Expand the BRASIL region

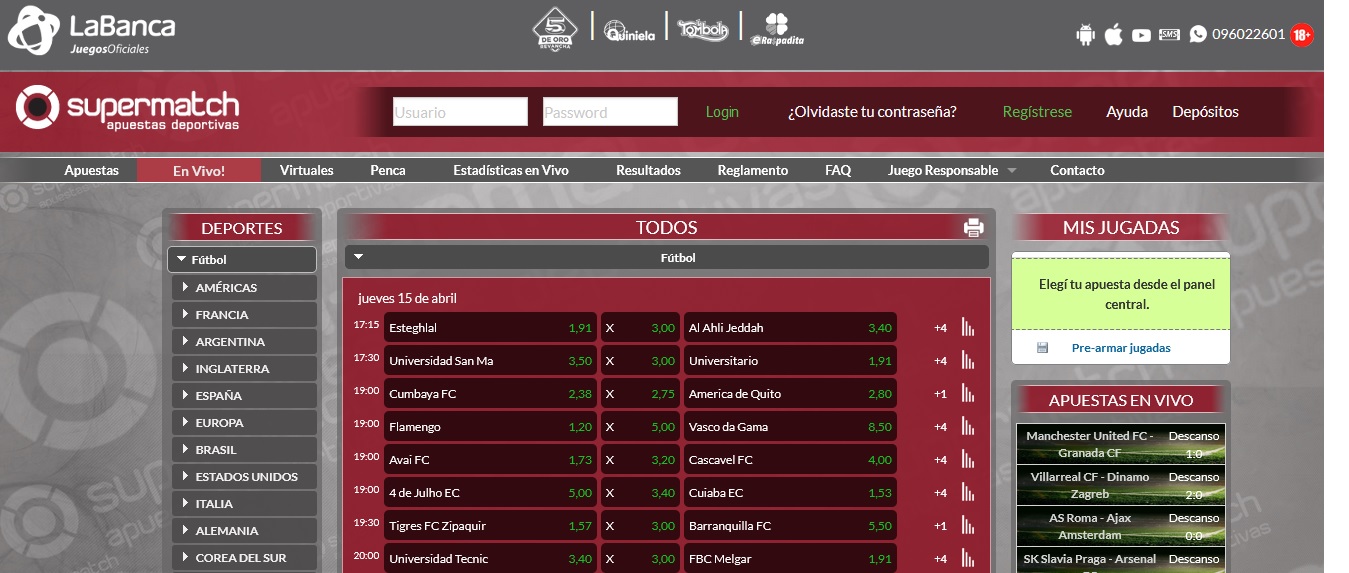pos(244,449)
